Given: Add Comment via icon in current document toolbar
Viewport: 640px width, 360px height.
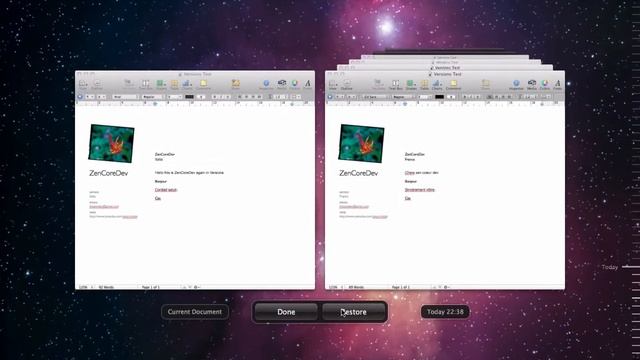Looking at the screenshot, I should [203, 84].
